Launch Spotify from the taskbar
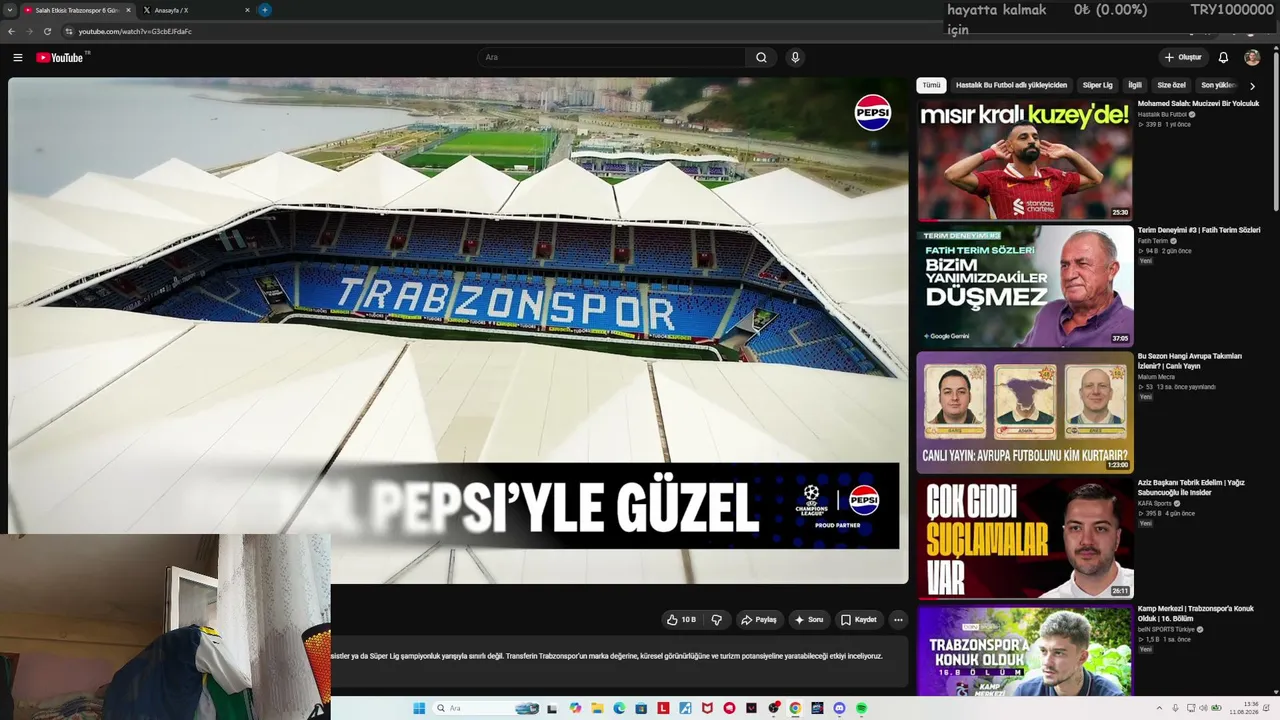This screenshot has height=720, width=1280. coord(861,708)
